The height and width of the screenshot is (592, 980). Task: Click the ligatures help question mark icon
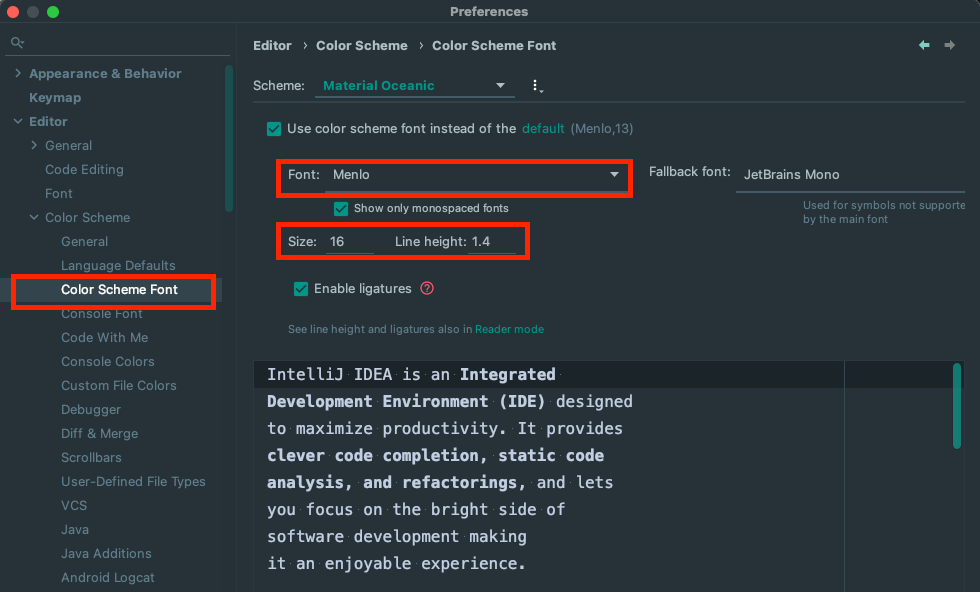click(427, 289)
